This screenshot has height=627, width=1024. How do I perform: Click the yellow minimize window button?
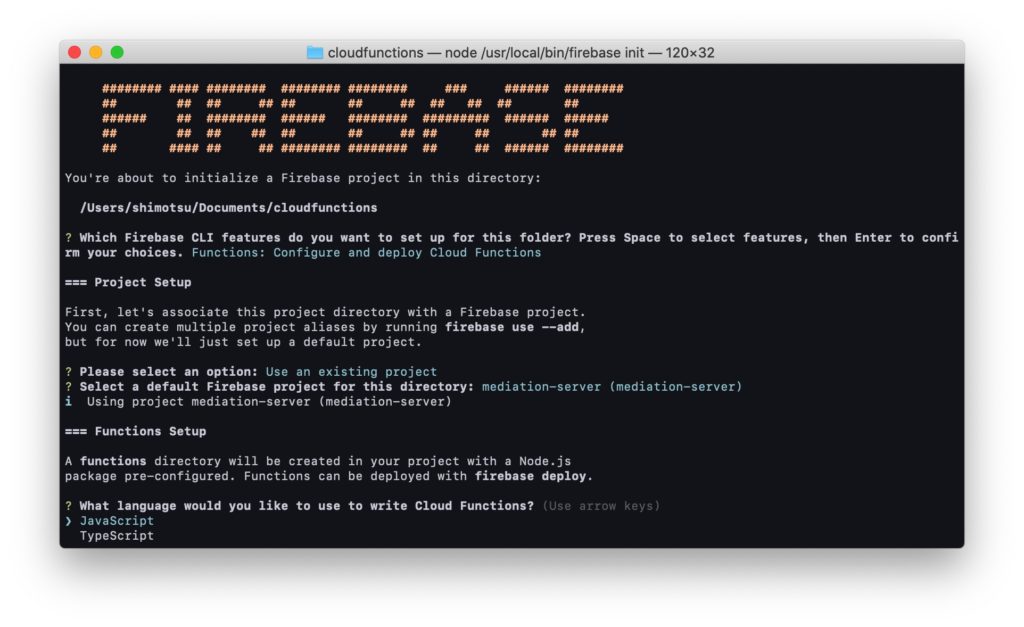pos(96,52)
